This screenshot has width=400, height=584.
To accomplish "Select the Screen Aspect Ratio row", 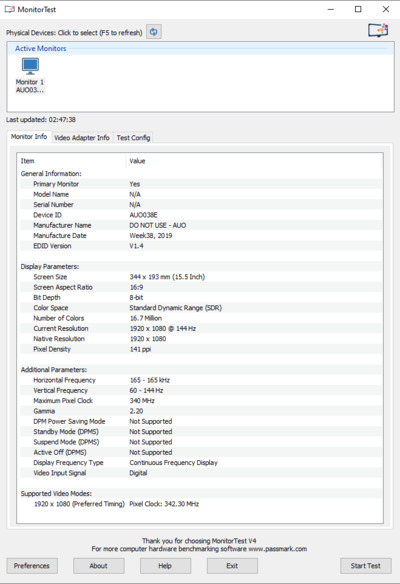I will pos(200,287).
